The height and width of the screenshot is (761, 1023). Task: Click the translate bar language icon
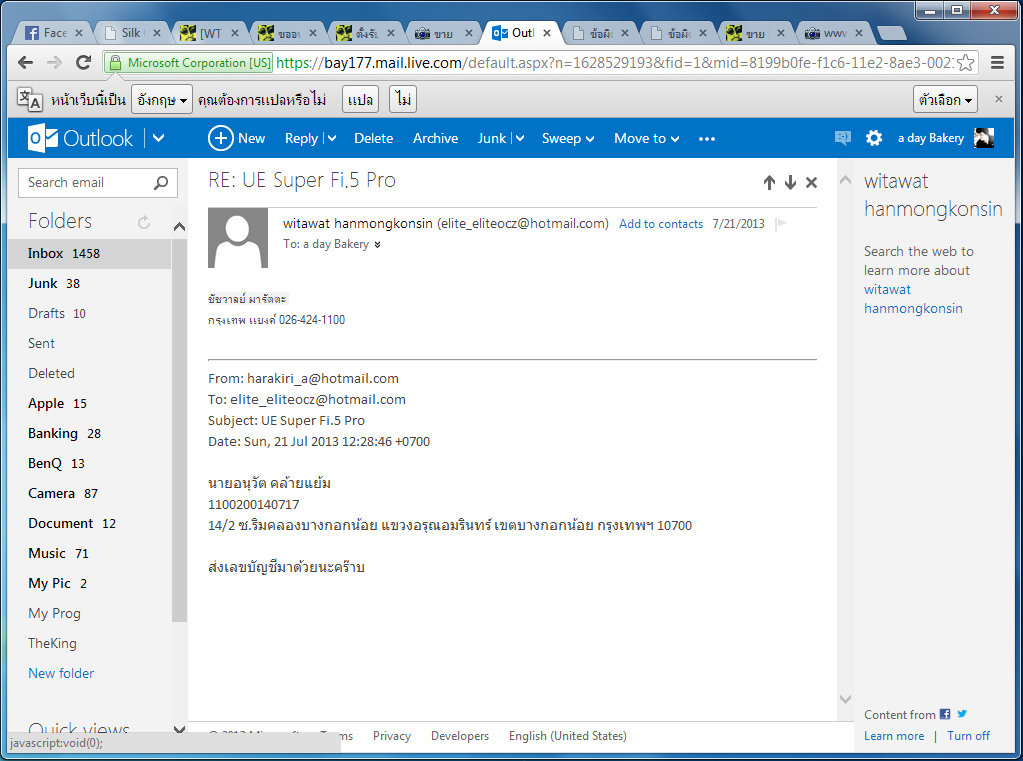(x=29, y=99)
